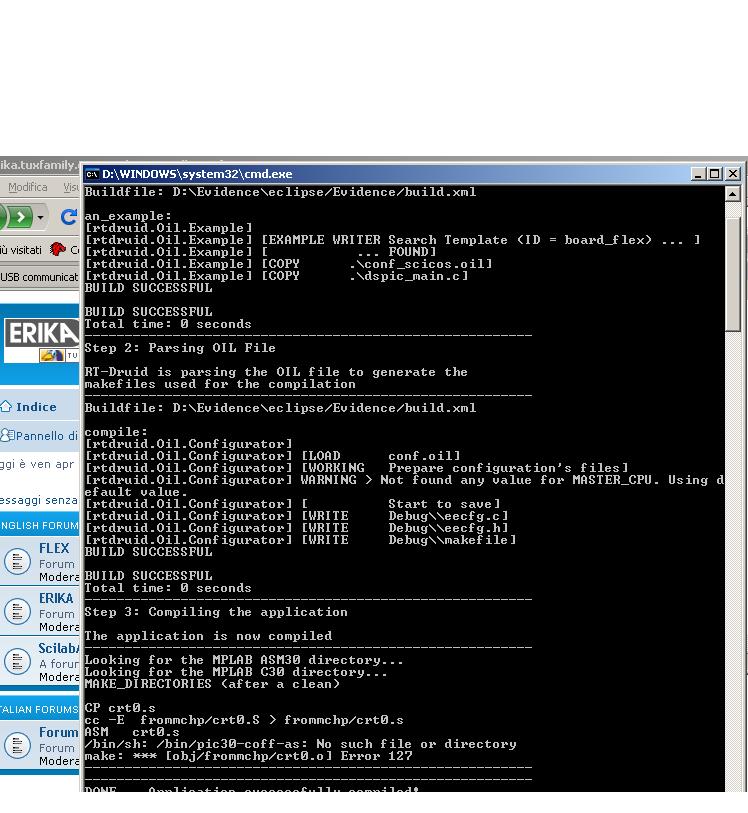
Task: Click the 'WARNING > Not found any value' line
Action: coord(404,480)
